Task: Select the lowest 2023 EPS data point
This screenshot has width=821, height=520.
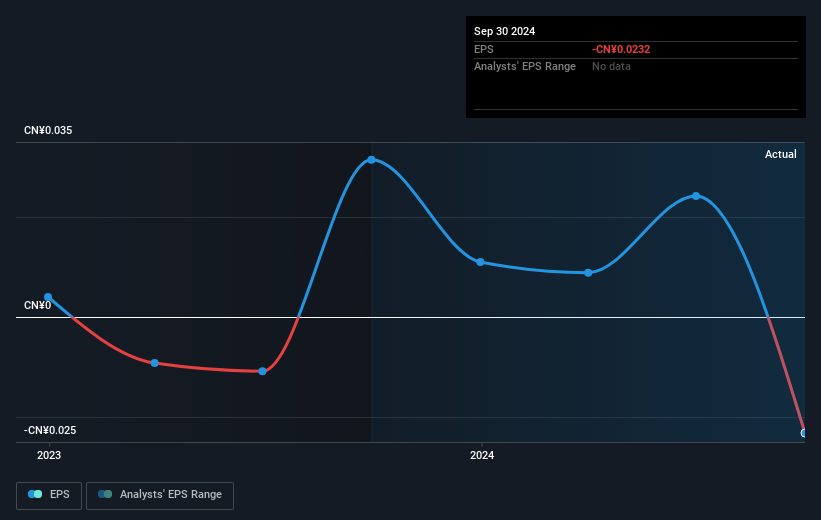Action: (x=262, y=371)
